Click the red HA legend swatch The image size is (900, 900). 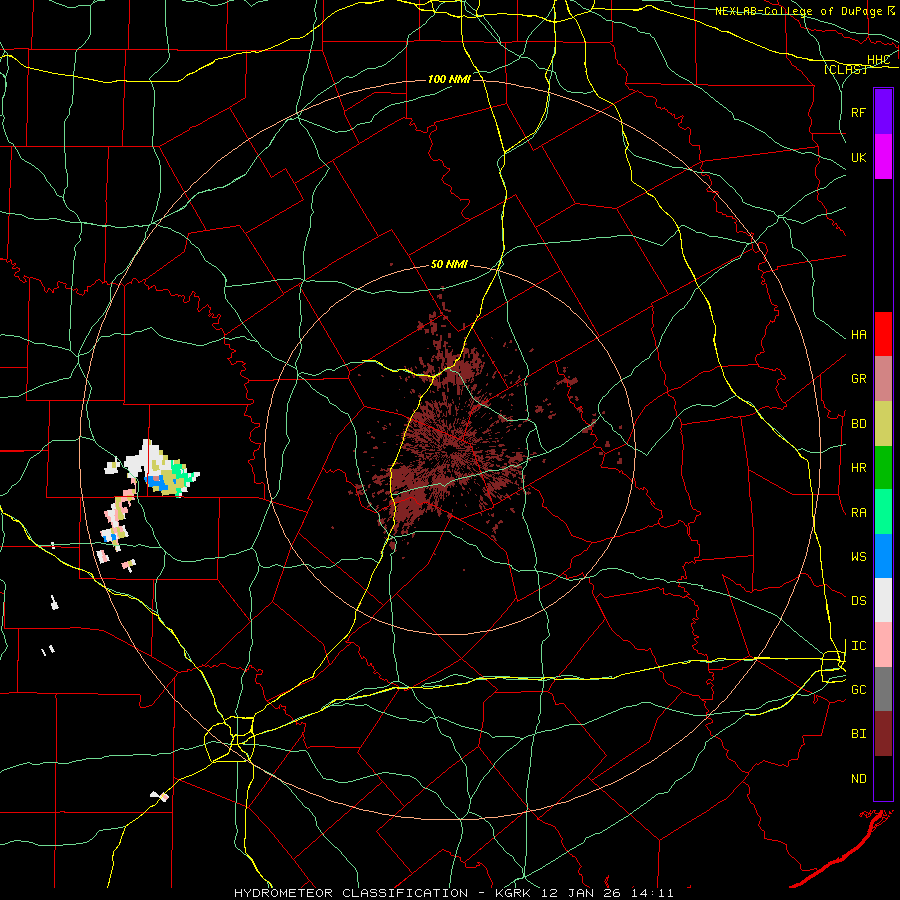point(883,334)
